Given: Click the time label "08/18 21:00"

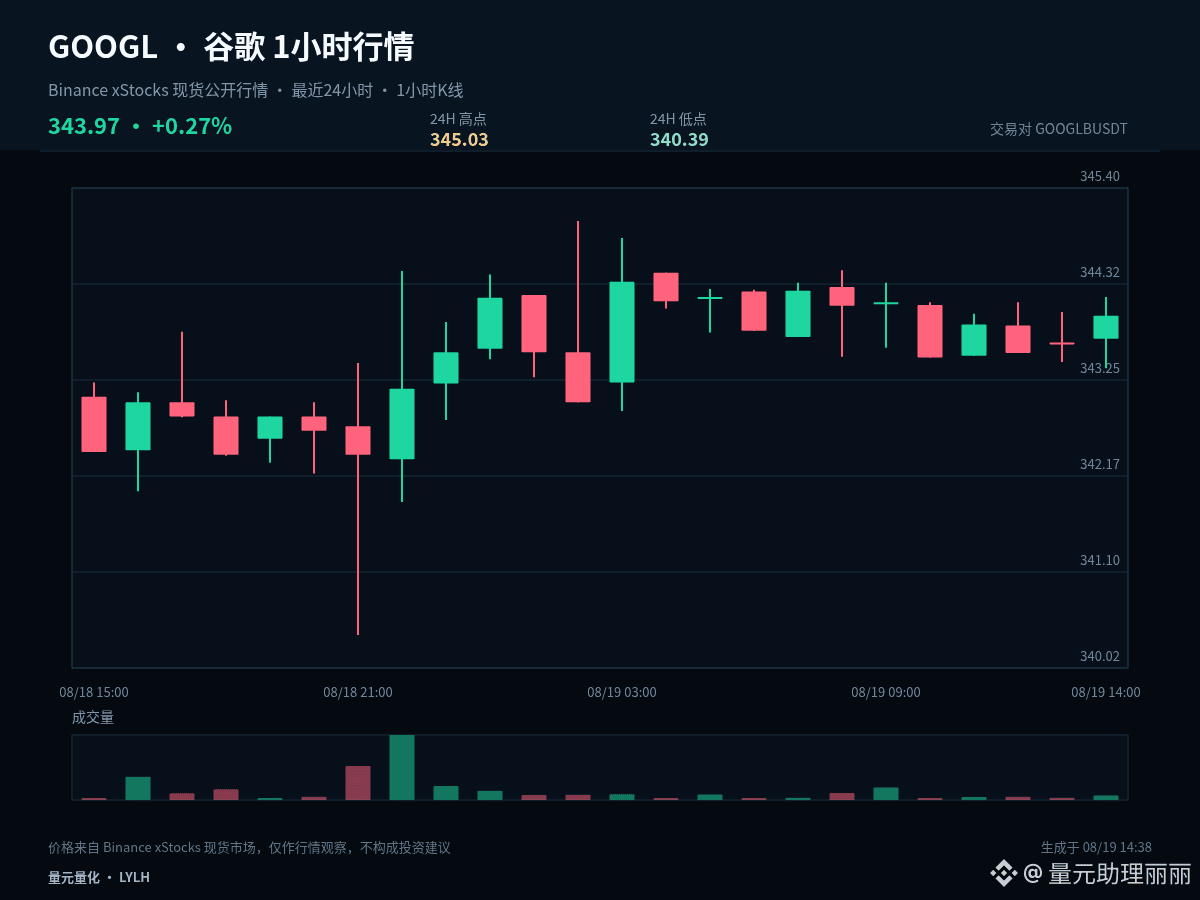Looking at the screenshot, I should pos(358,692).
